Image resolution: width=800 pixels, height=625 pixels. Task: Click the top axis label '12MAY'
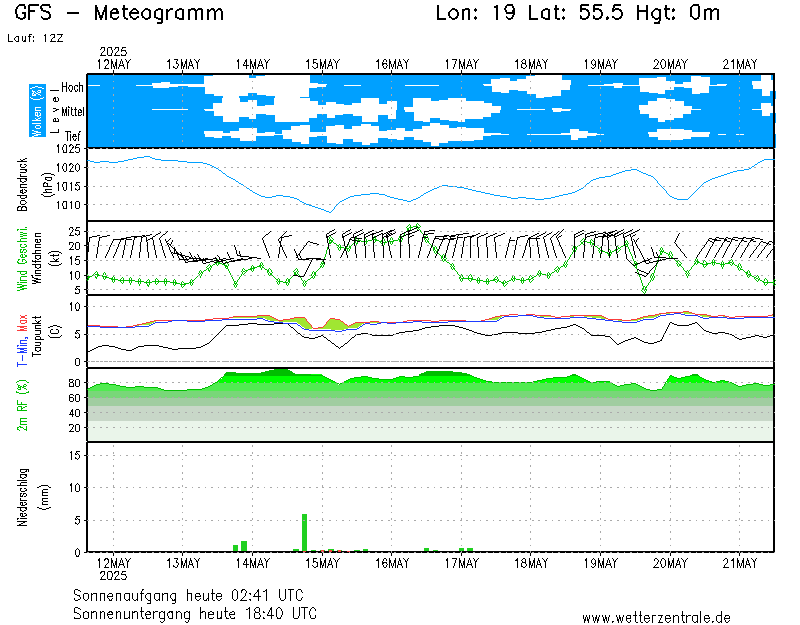113,65
